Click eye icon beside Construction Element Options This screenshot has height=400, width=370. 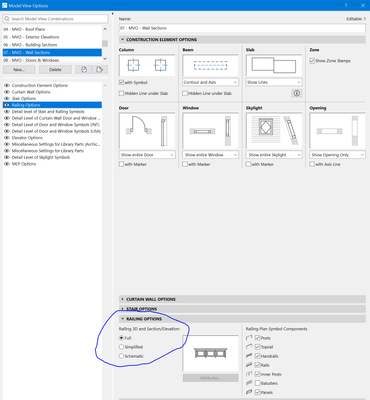tap(7, 85)
